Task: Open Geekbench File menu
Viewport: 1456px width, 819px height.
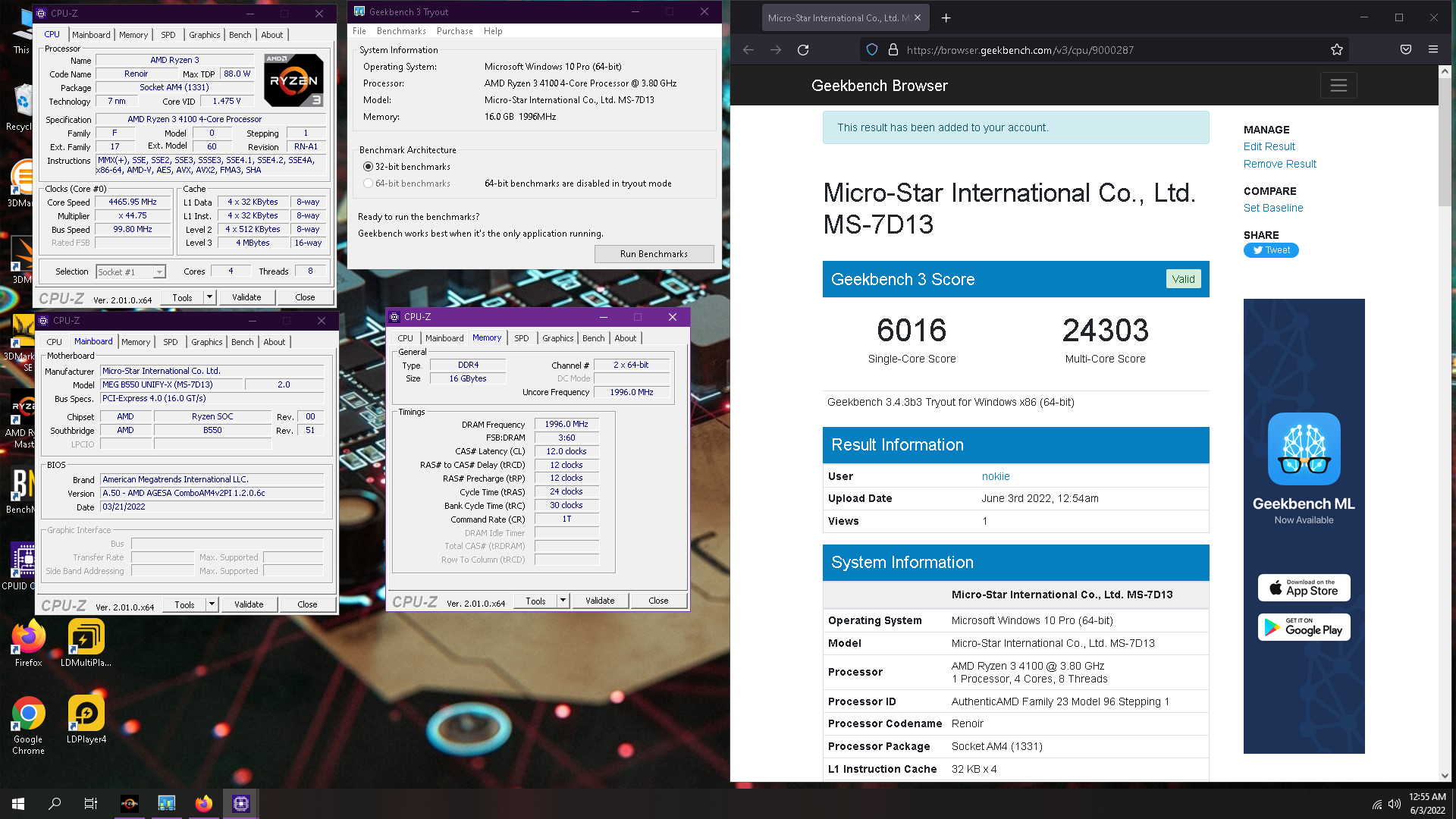Action: pyautogui.click(x=359, y=31)
